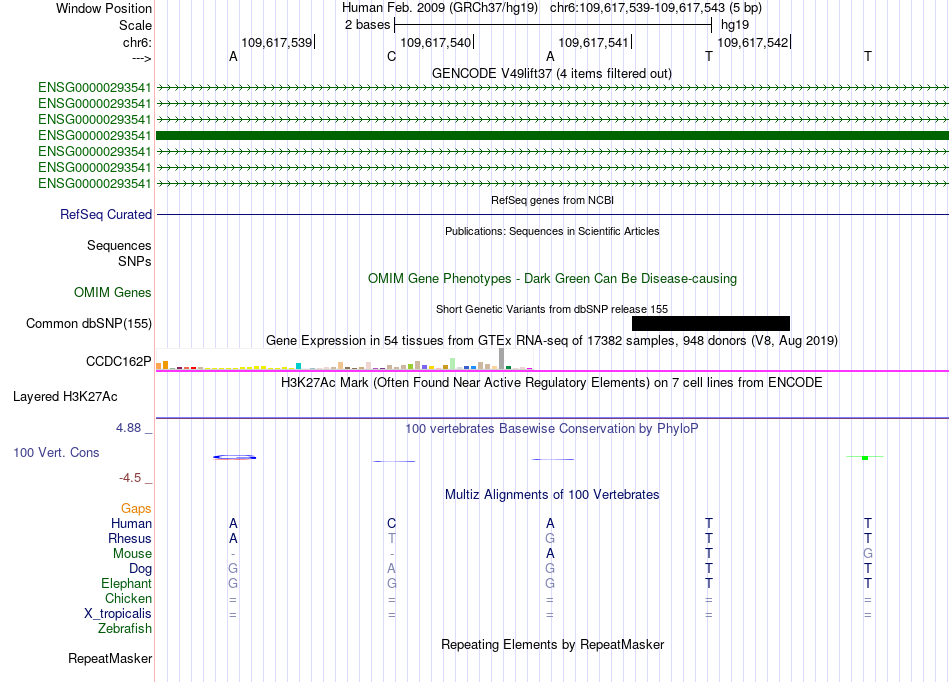Image resolution: width=950 pixels, height=682 pixels.
Task: Open the CCDC162P GTEx expression bar chart
Action: pos(344,359)
